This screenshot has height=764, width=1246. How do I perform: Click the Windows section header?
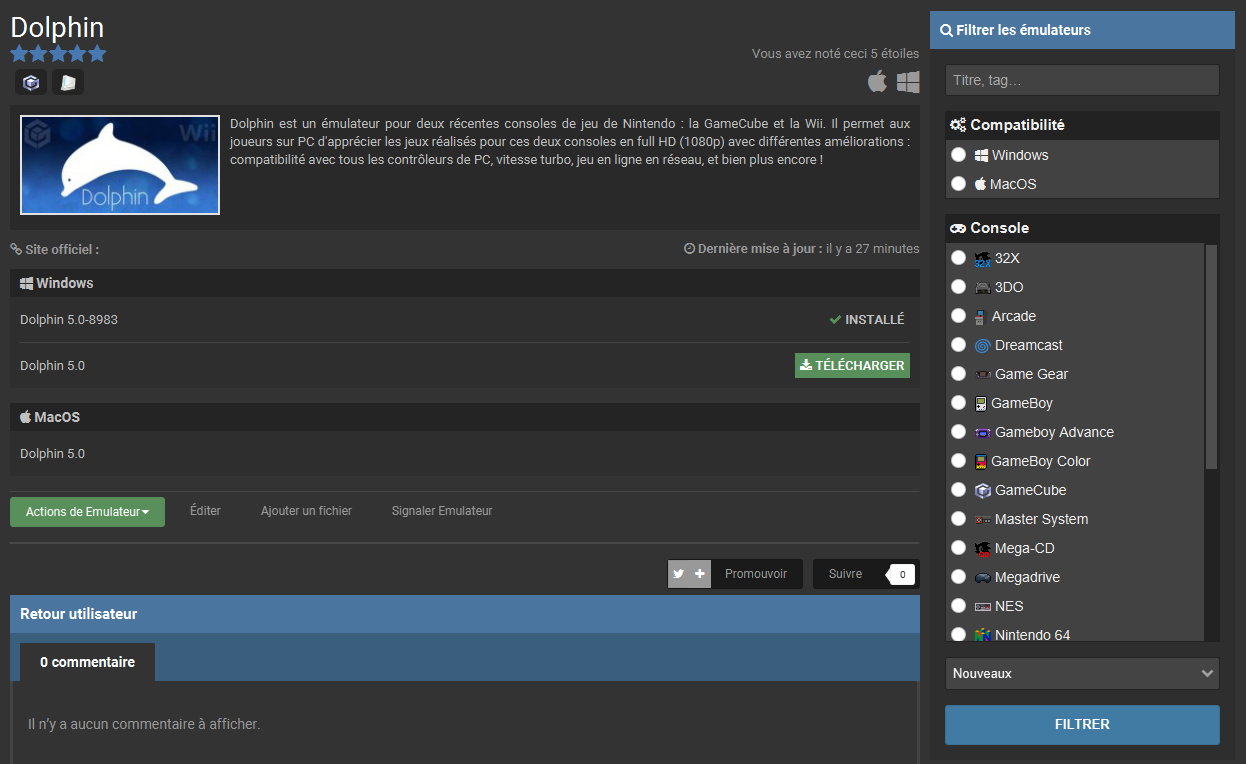[x=465, y=283]
